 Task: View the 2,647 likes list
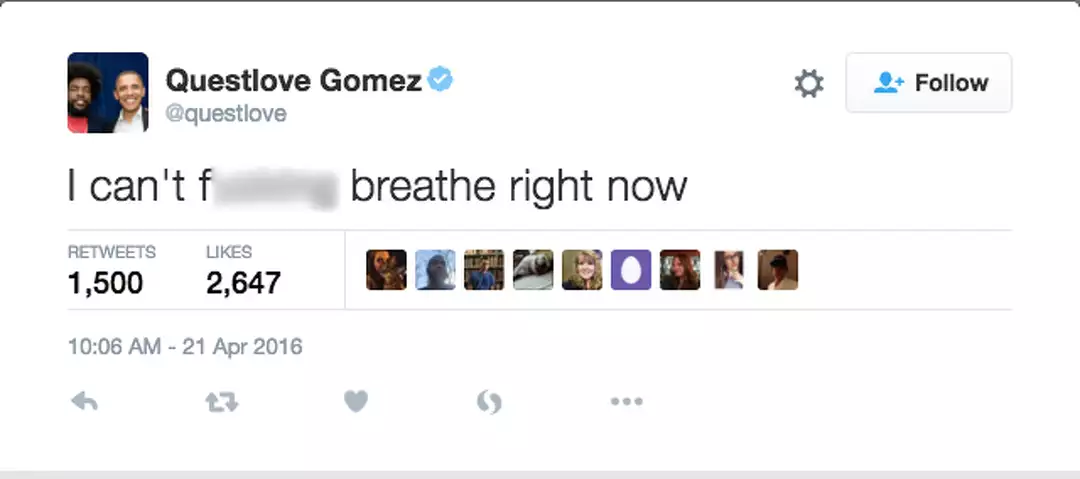point(243,283)
